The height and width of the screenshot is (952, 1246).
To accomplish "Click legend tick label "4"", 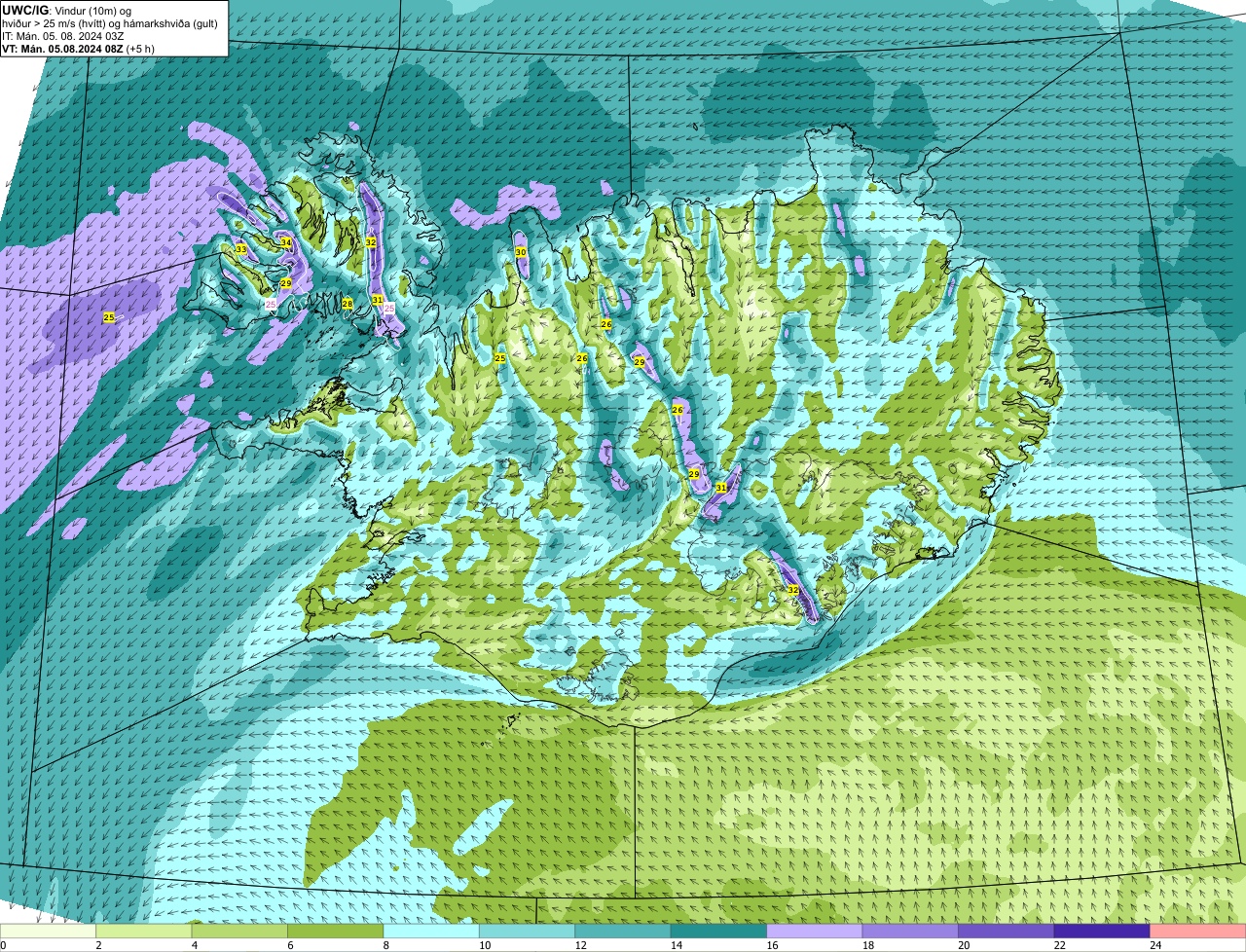I will pos(193,945).
